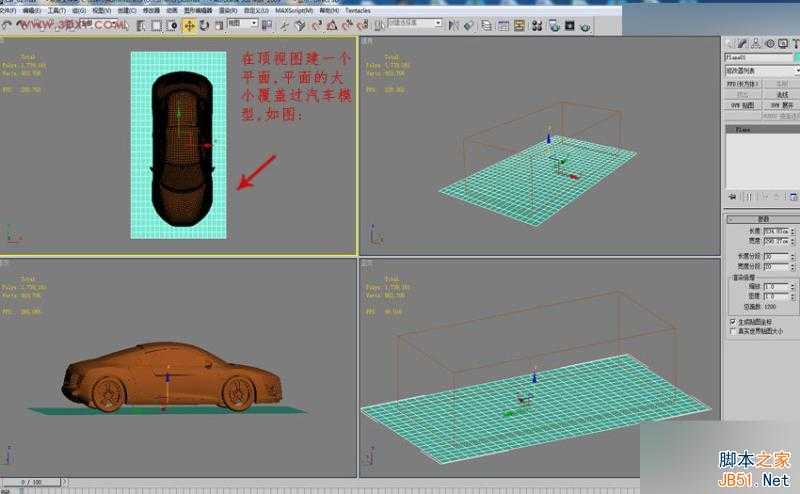This screenshot has height=494, width=800.
Task: Open the MAXScript menu
Action: click(x=294, y=11)
